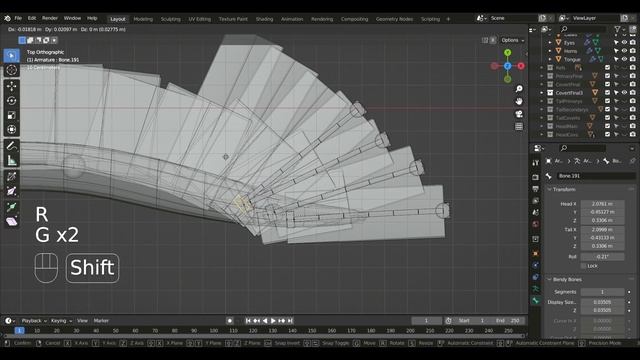Collapse the Transform panel
Viewport: 640px width, 360px height.
tap(550, 189)
